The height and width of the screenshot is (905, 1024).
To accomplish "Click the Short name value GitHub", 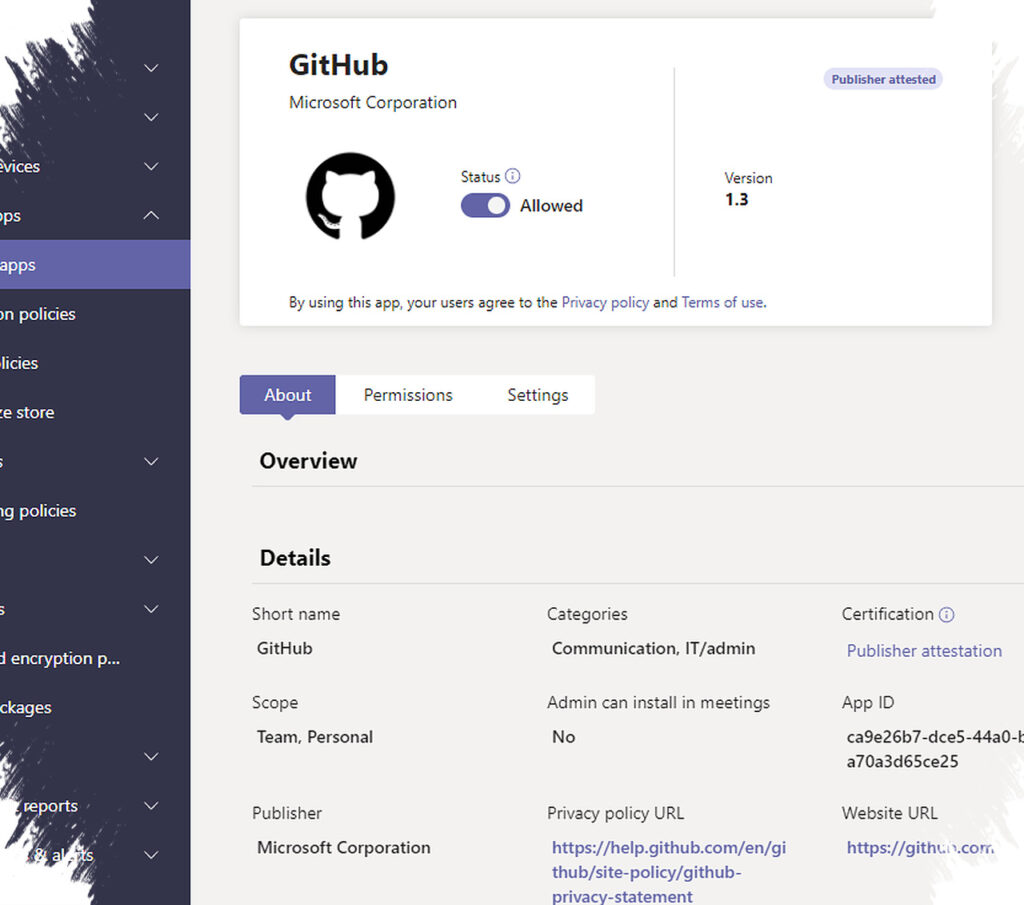I will point(284,648).
